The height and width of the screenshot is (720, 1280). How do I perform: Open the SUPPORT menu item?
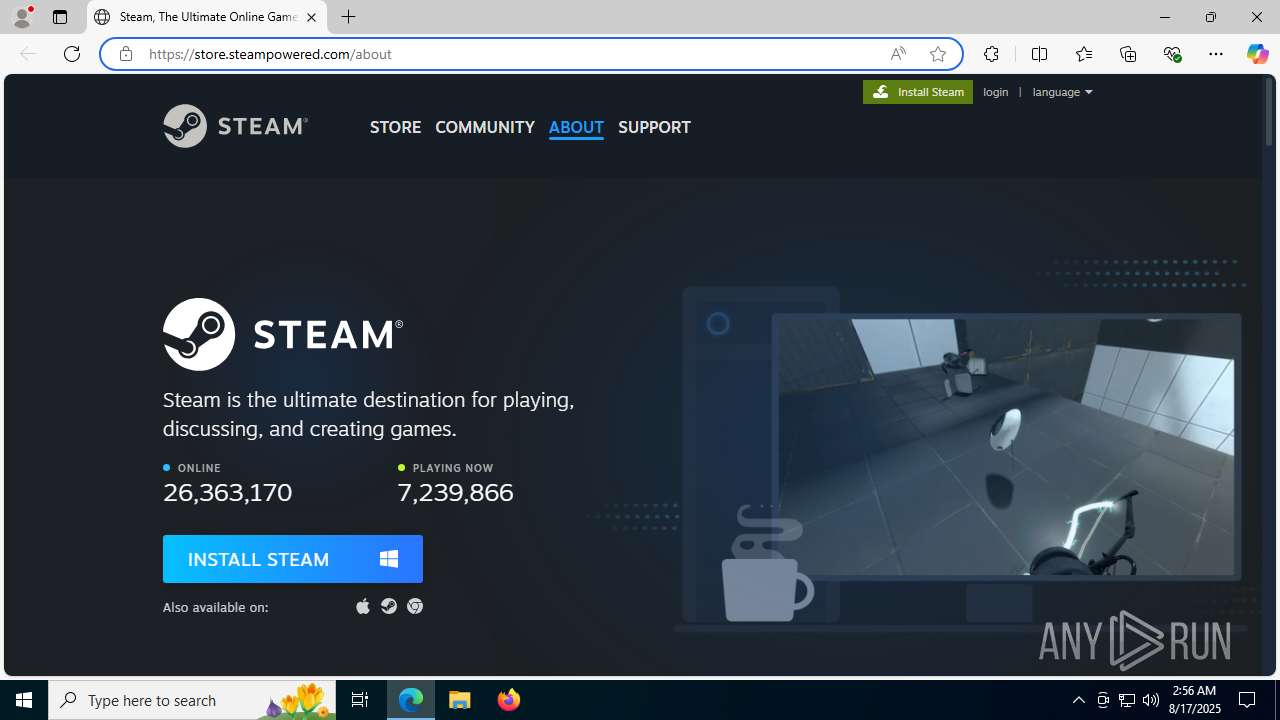pos(654,127)
